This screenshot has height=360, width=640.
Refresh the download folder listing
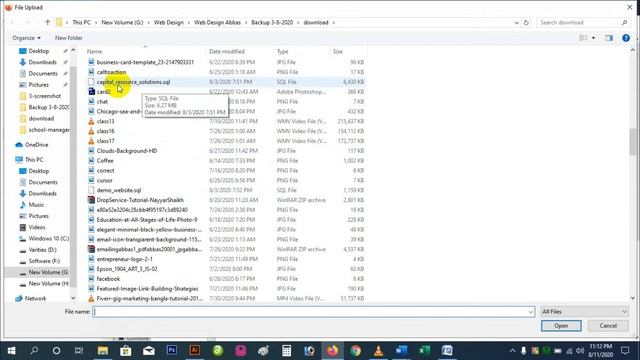pyautogui.click(x=526, y=22)
